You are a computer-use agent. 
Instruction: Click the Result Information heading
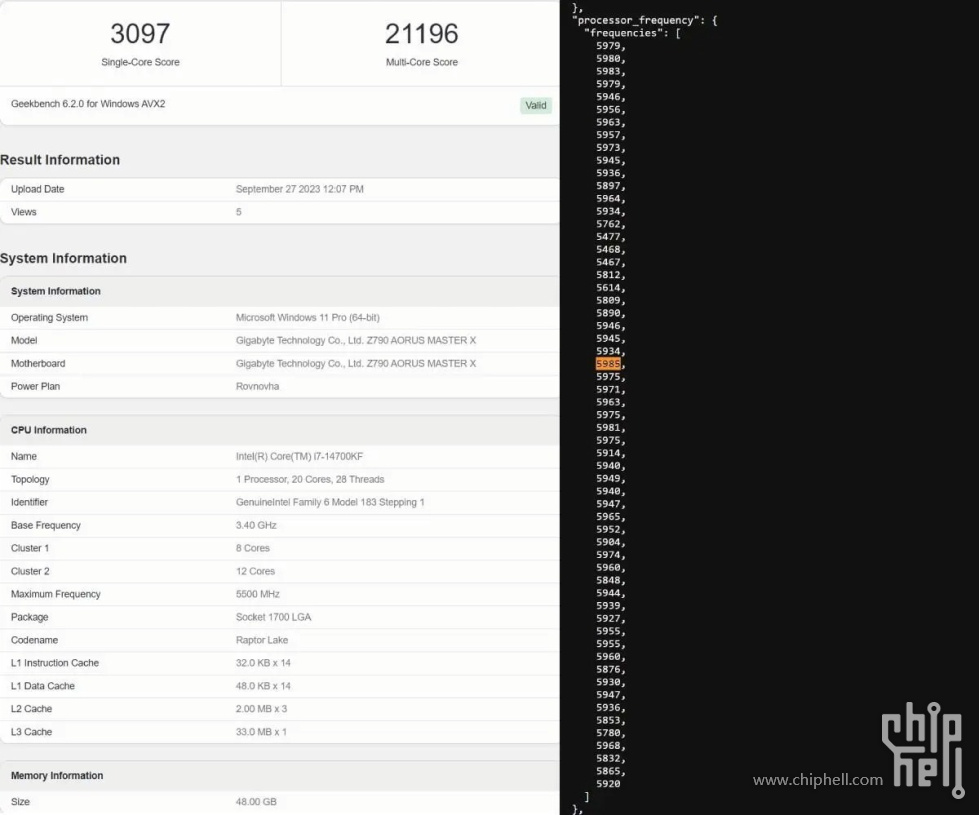60,160
